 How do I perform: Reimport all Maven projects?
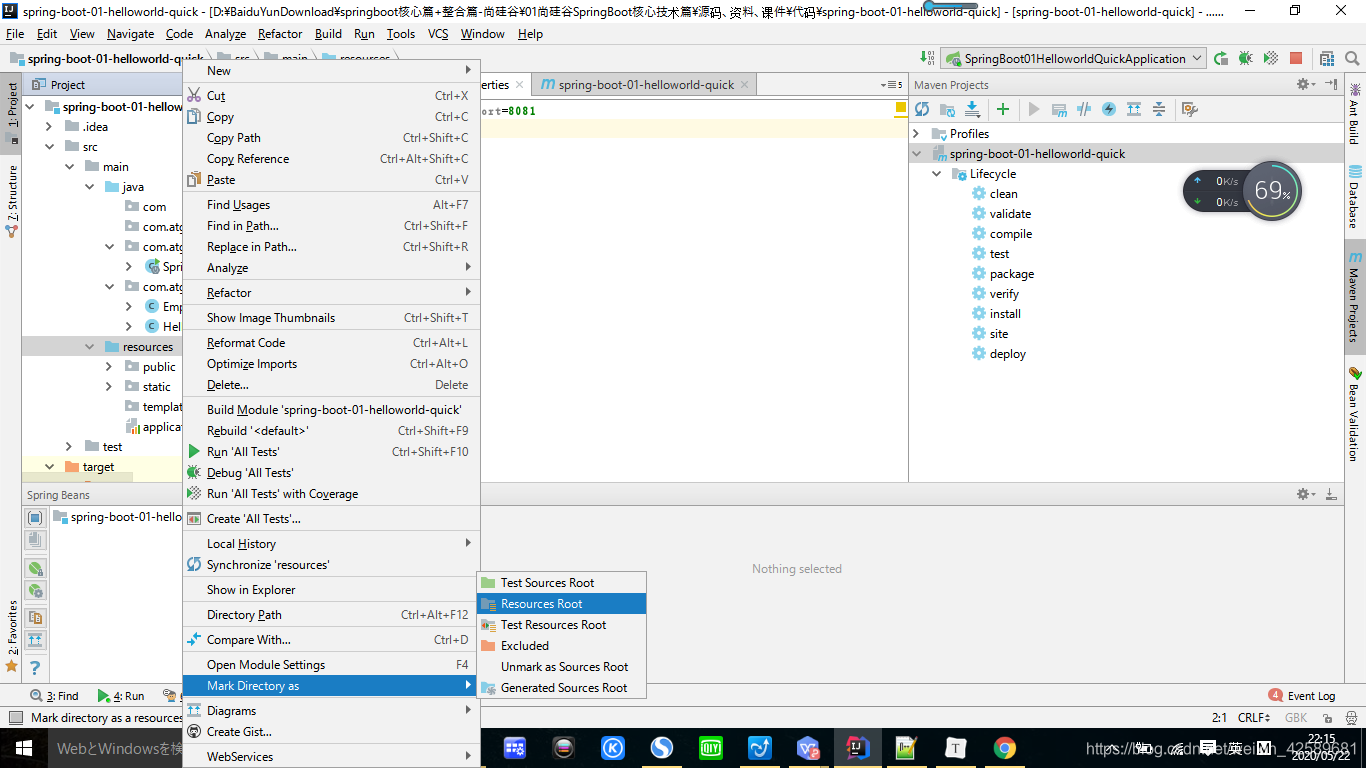point(922,109)
